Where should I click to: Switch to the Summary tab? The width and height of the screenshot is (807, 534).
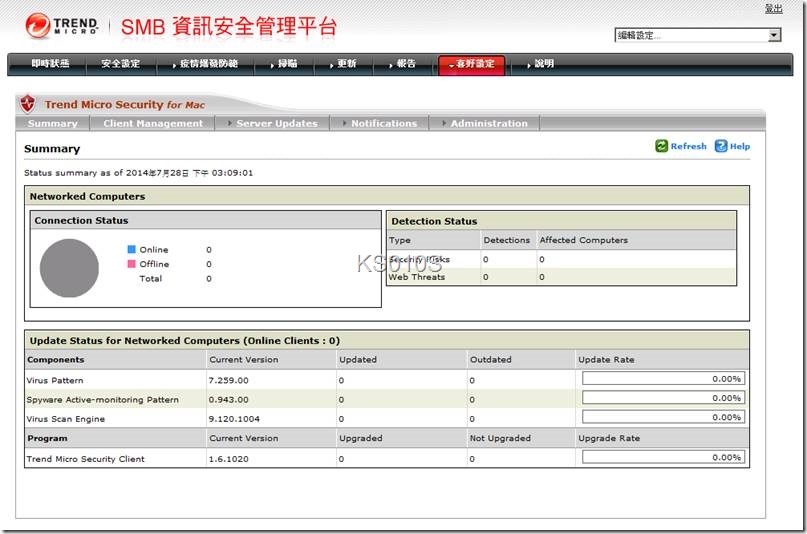(x=52, y=123)
